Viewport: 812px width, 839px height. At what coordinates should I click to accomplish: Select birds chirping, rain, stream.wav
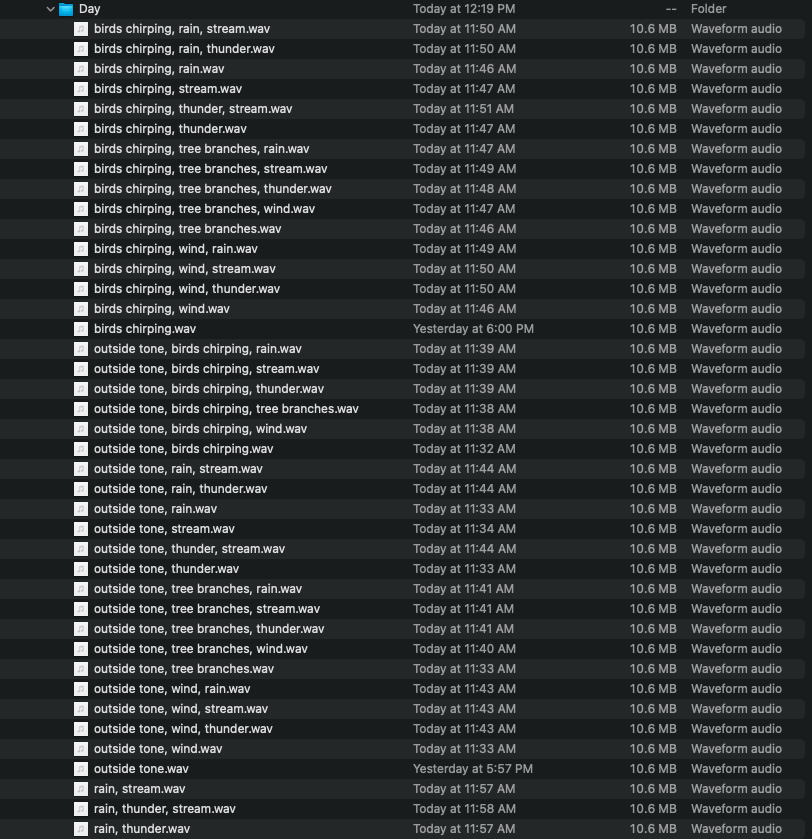coord(182,29)
